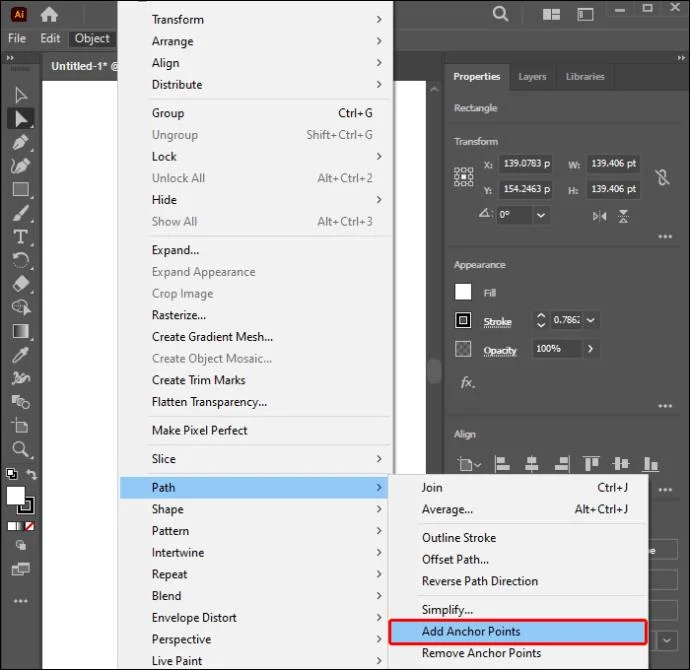Open the search magnifier in top bar
The width and height of the screenshot is (690, 670).
tap(500, 14)
